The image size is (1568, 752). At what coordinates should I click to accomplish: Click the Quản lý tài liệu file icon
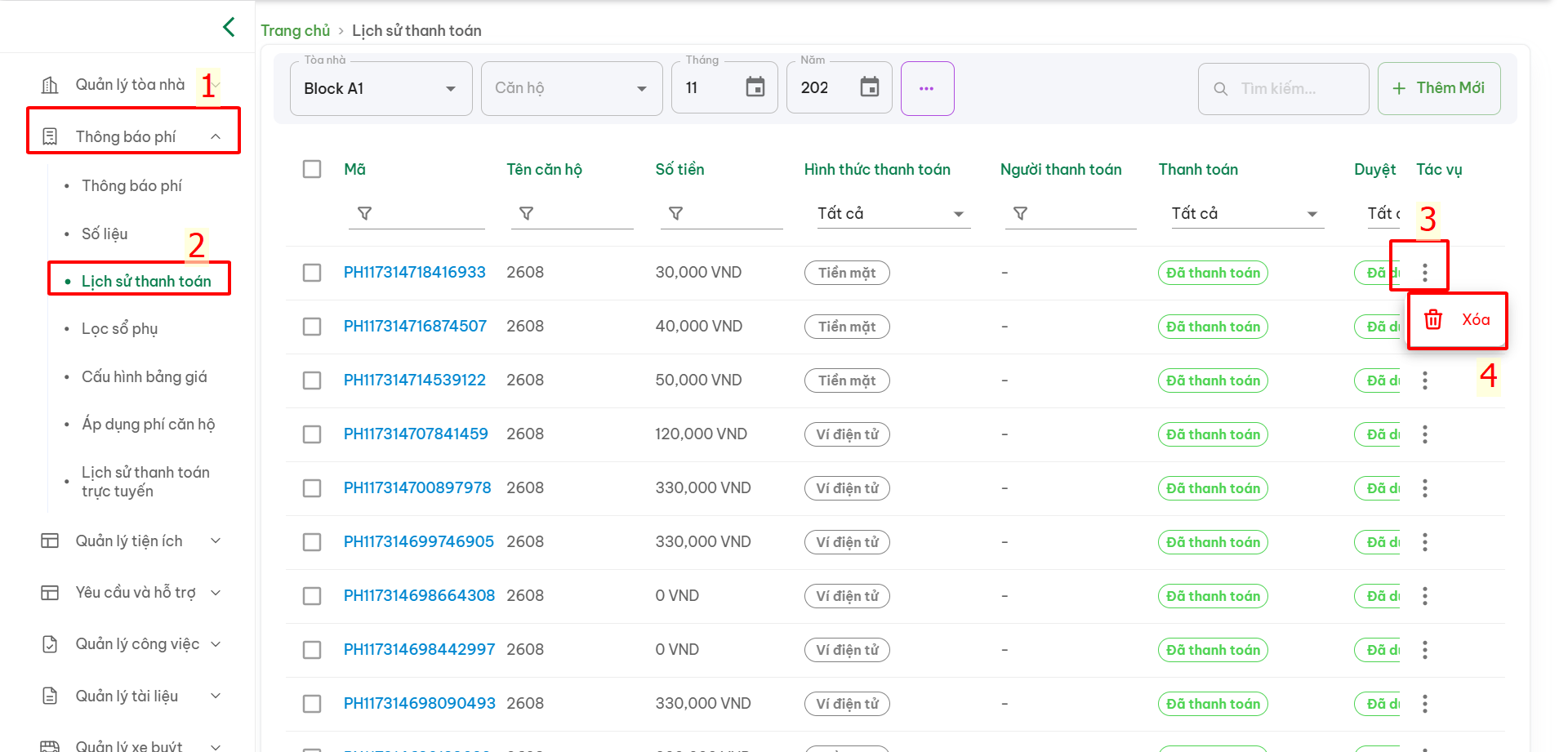pyautogui.click(x=50, y=696)
